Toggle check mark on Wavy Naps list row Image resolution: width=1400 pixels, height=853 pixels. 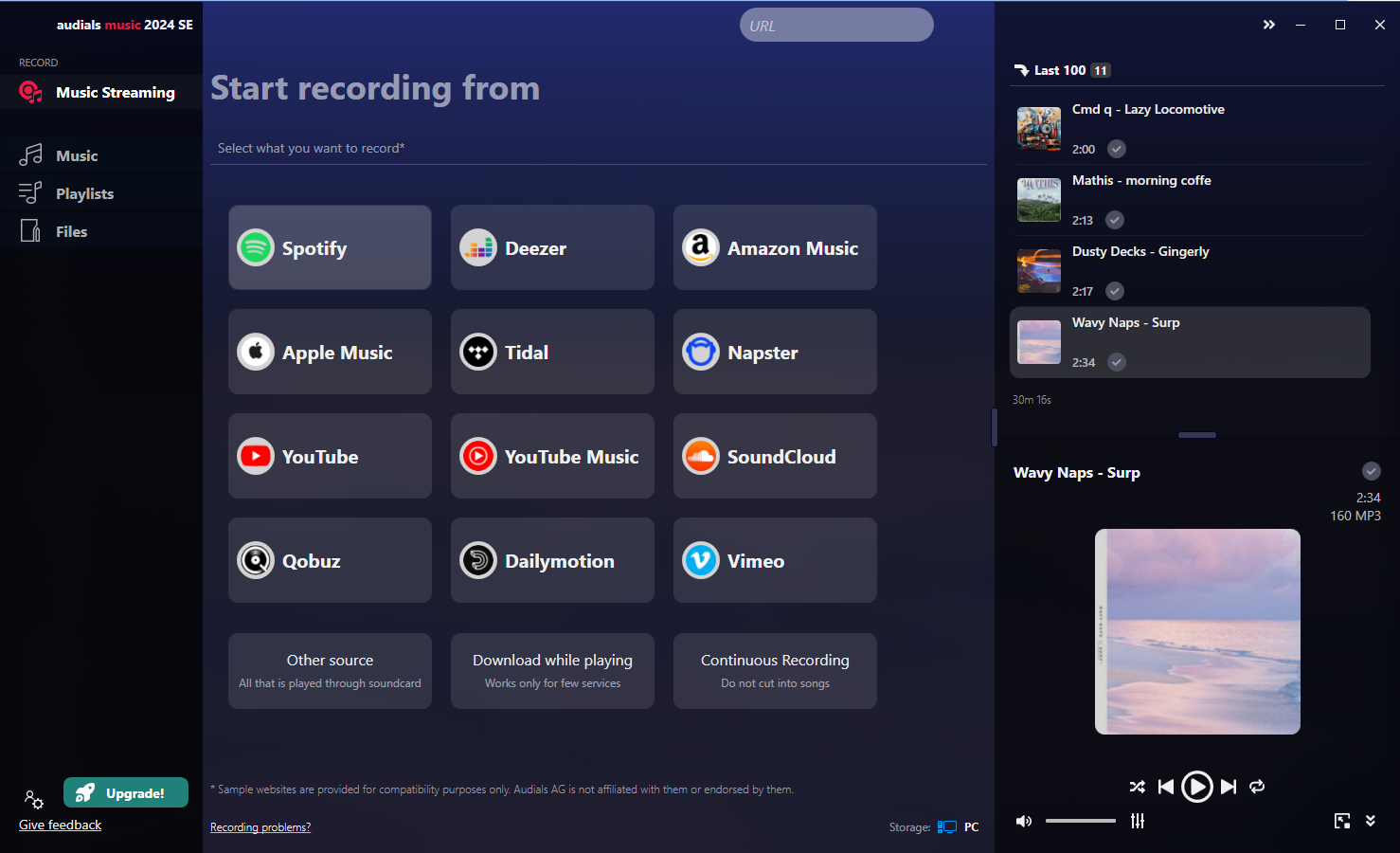[1117, 362]
